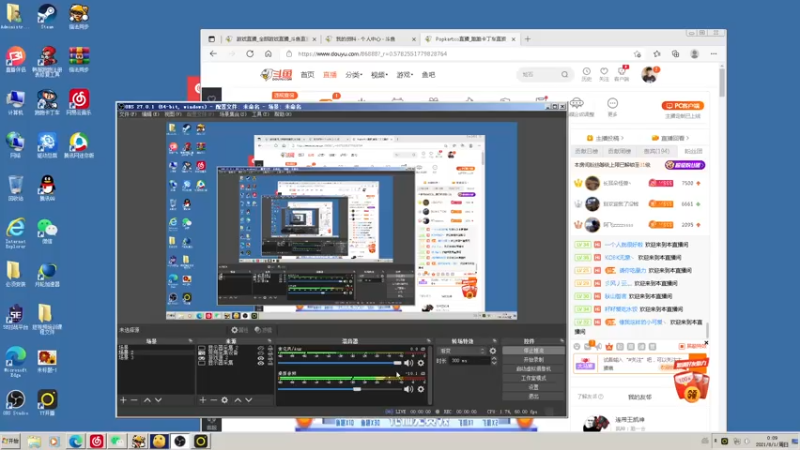Remove the selected scene in OBS

[134, 400]
